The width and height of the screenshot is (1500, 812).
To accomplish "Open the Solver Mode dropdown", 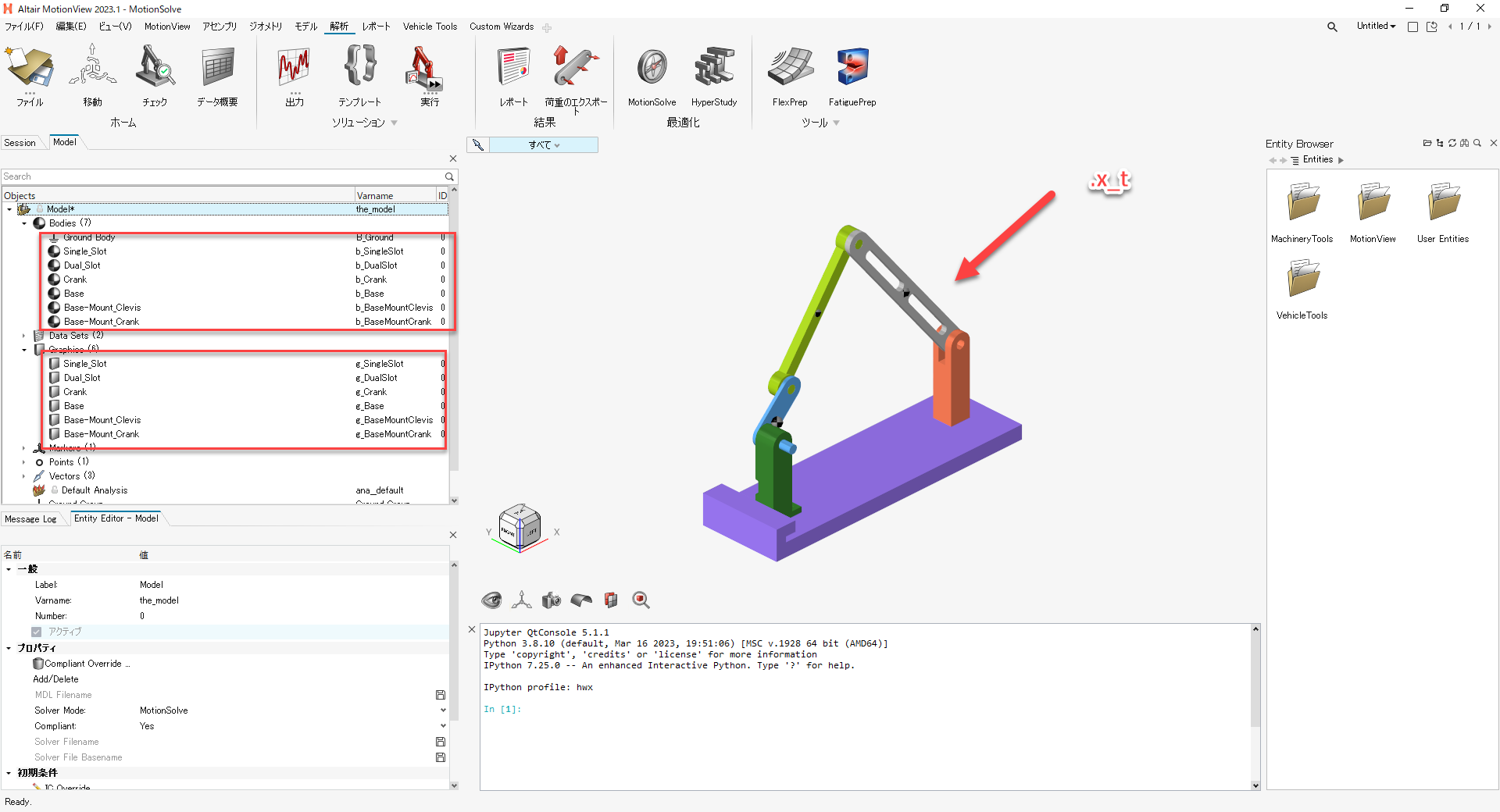I will pyautogui.click(x=443, y=710).
